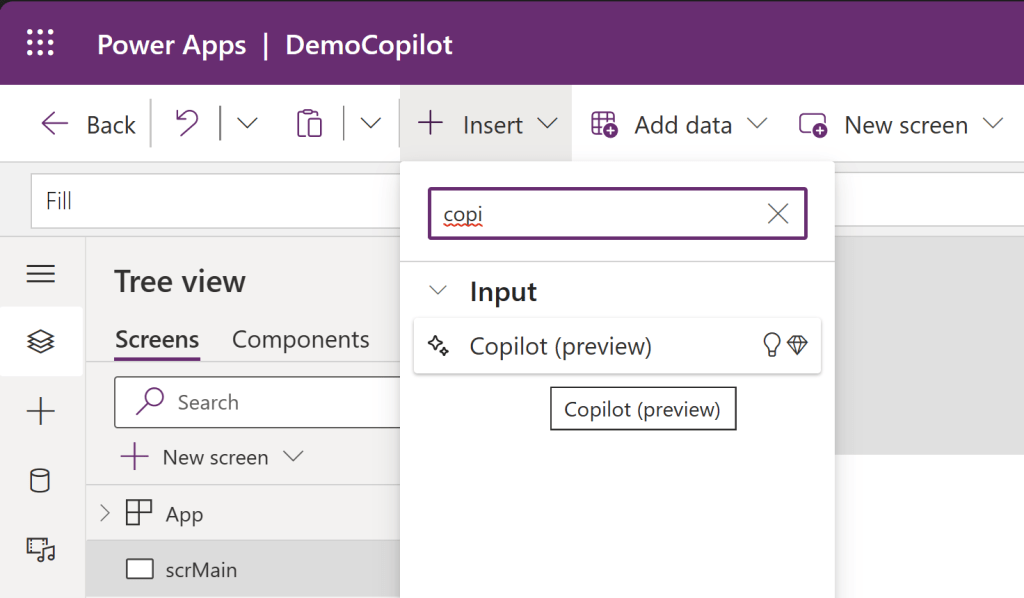The image size is (1024, 598).
Task: Go Back using the Back button
Action: click(88, 124)
